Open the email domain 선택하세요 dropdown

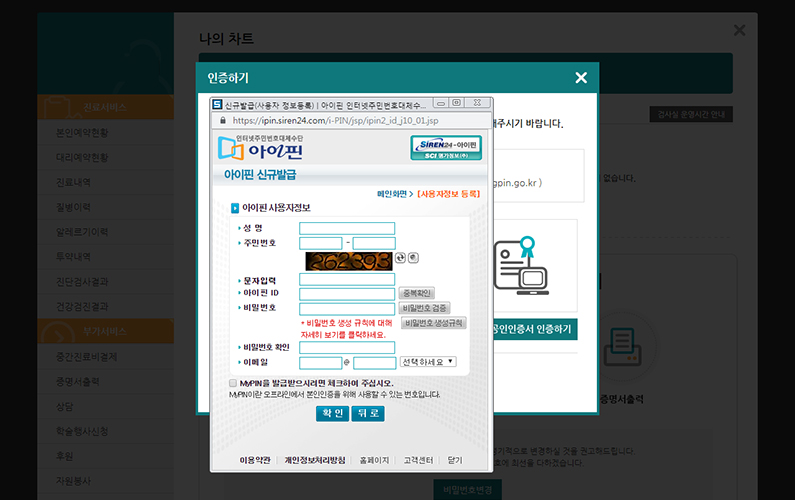pyautogui.click(x=428, y=362)
